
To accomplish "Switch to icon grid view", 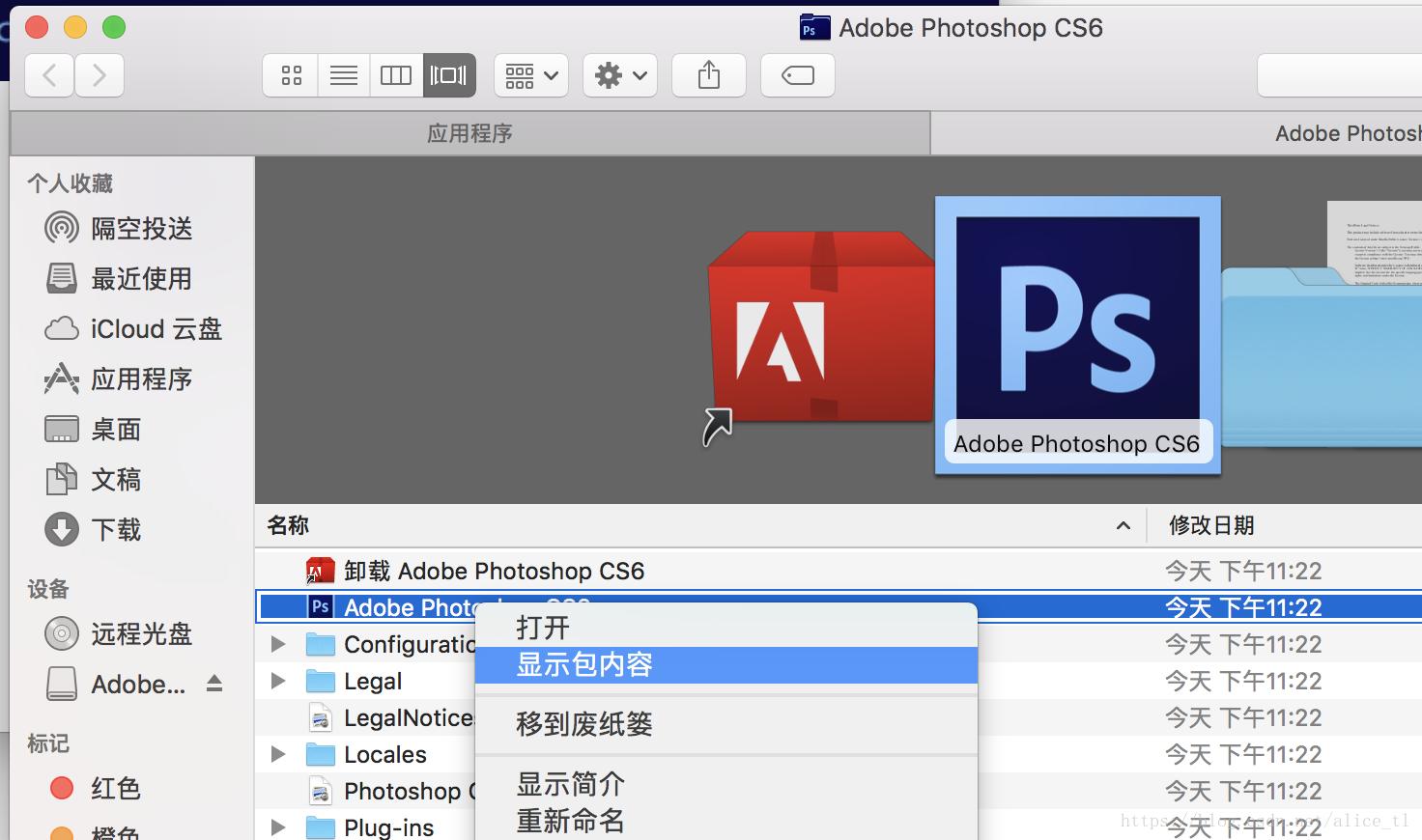I will (291, 75).
